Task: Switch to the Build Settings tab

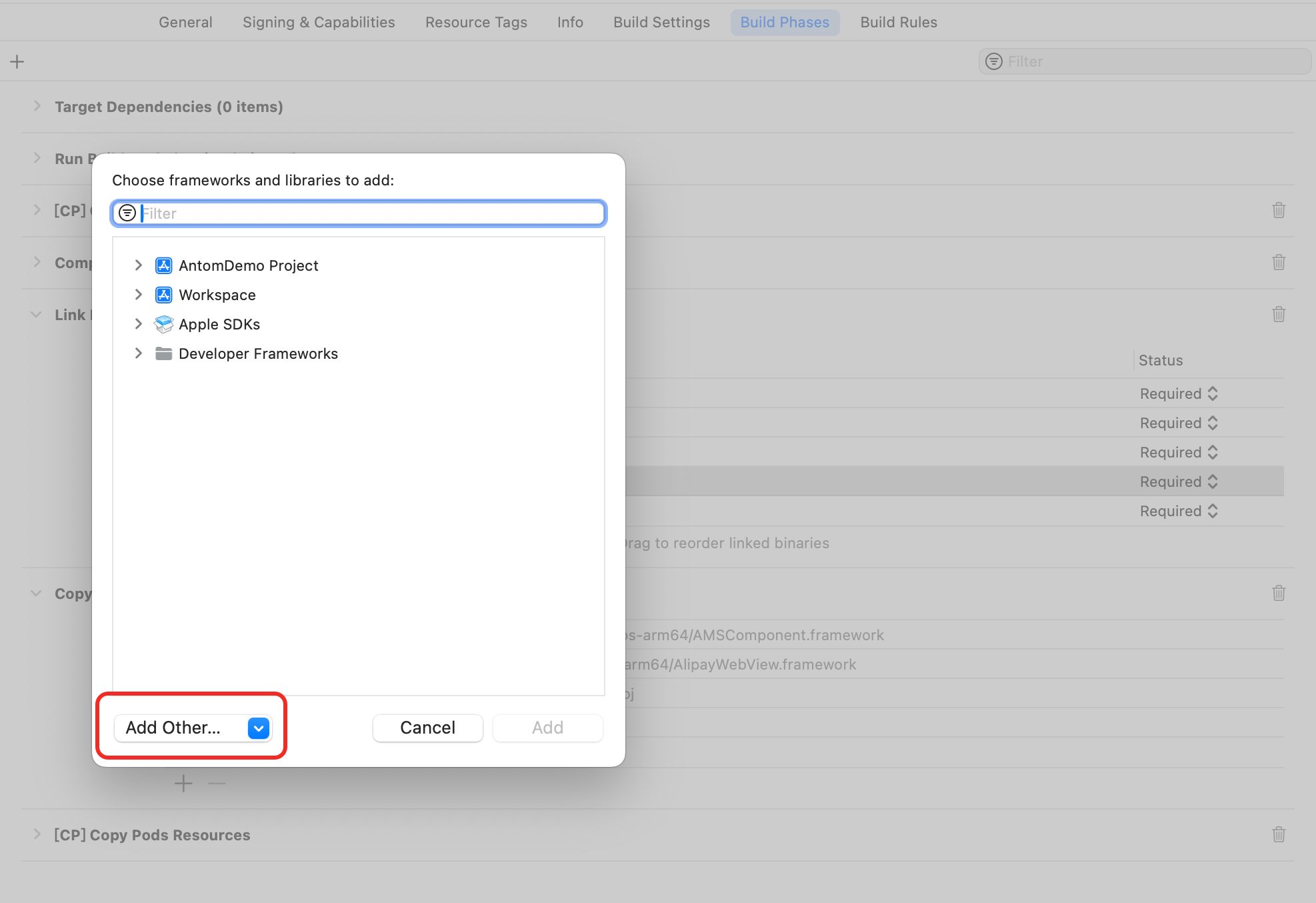Action: click(x=661, y=22)
